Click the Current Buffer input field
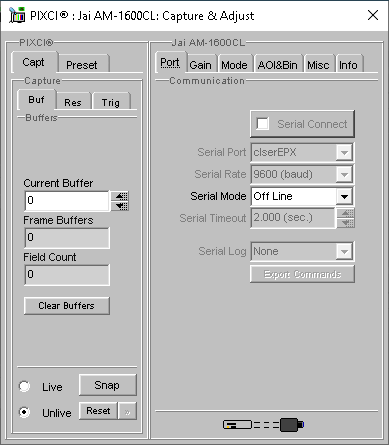Viewport: 389px width, 445px height. point(67,201)
